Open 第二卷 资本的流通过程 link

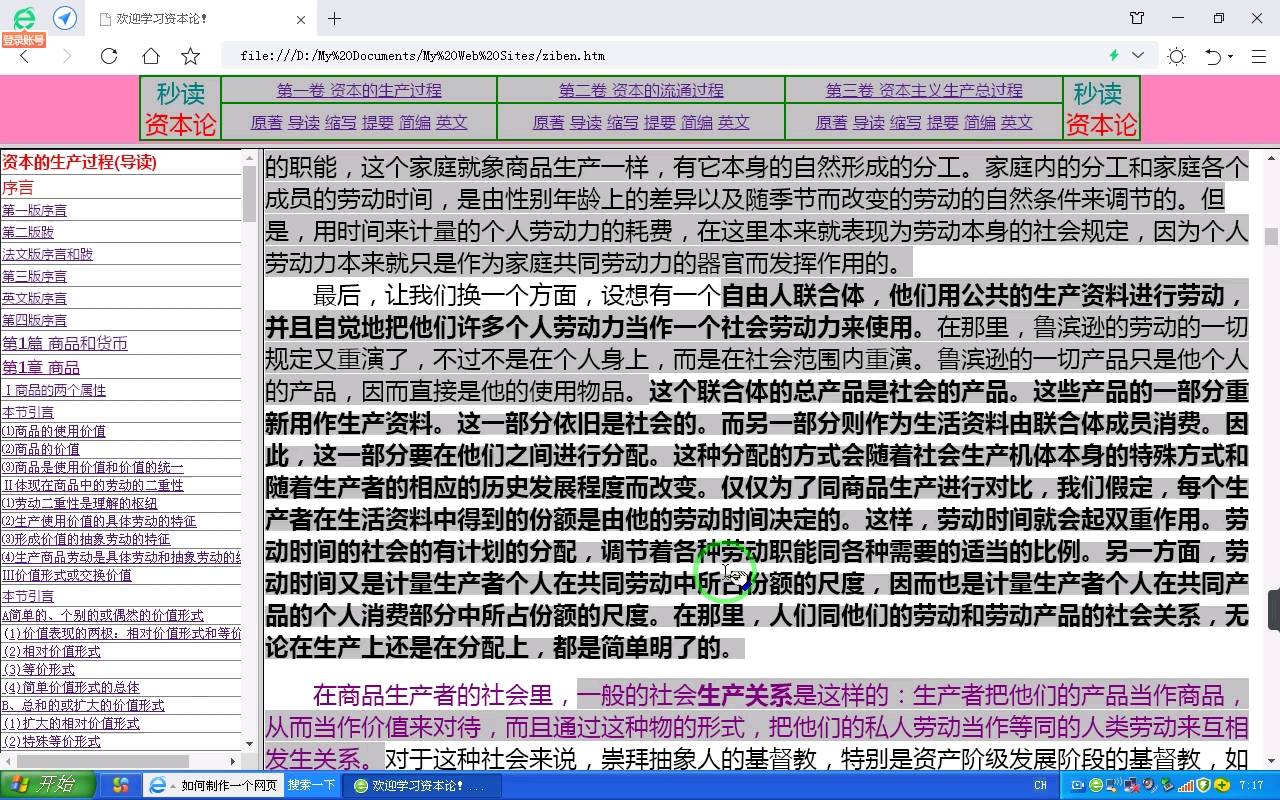coord(641,90)
